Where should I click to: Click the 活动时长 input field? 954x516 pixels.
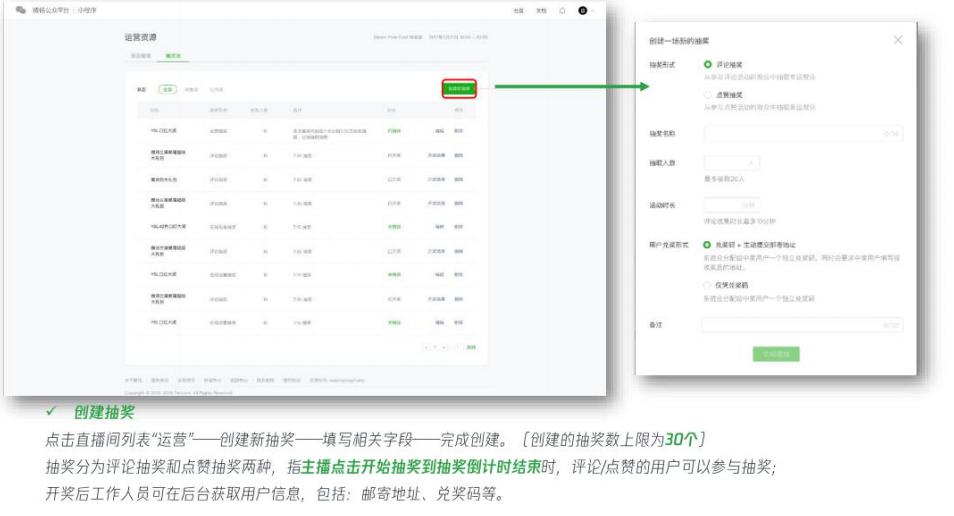pyautogui.click(x=730, y=205)
